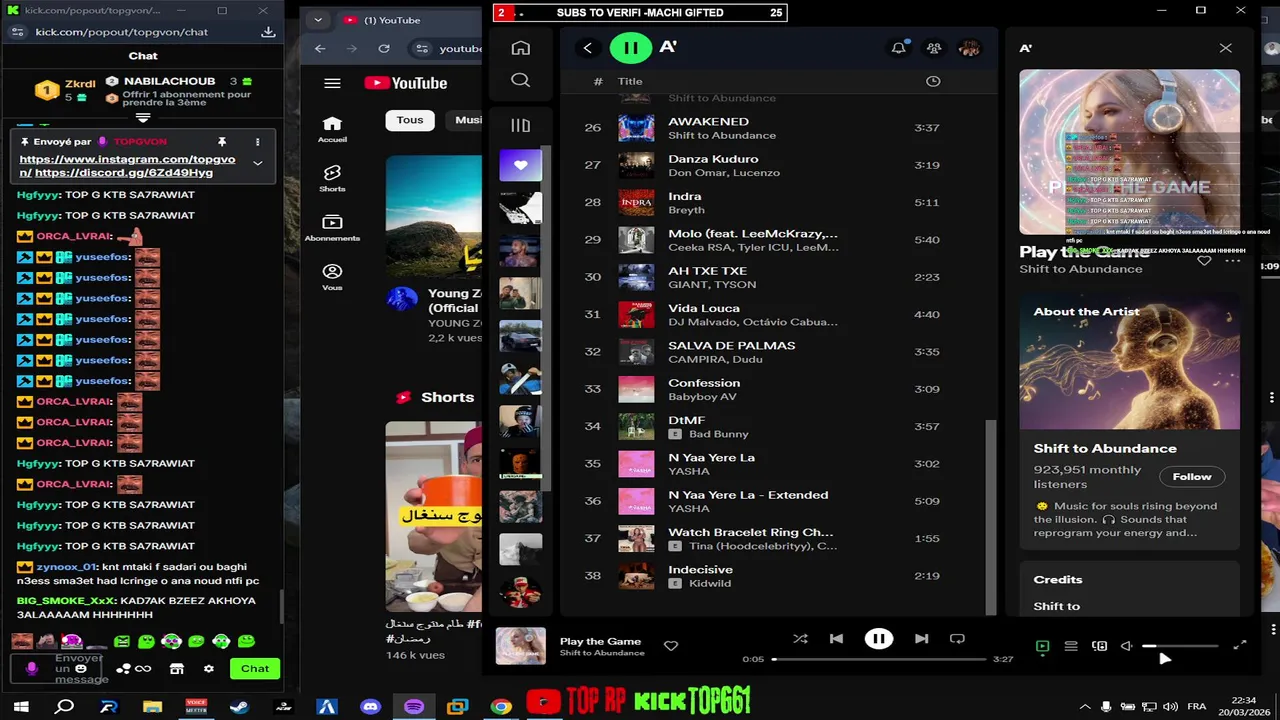Skip to previous track
1280x720 pixels.
pos(836,639)
